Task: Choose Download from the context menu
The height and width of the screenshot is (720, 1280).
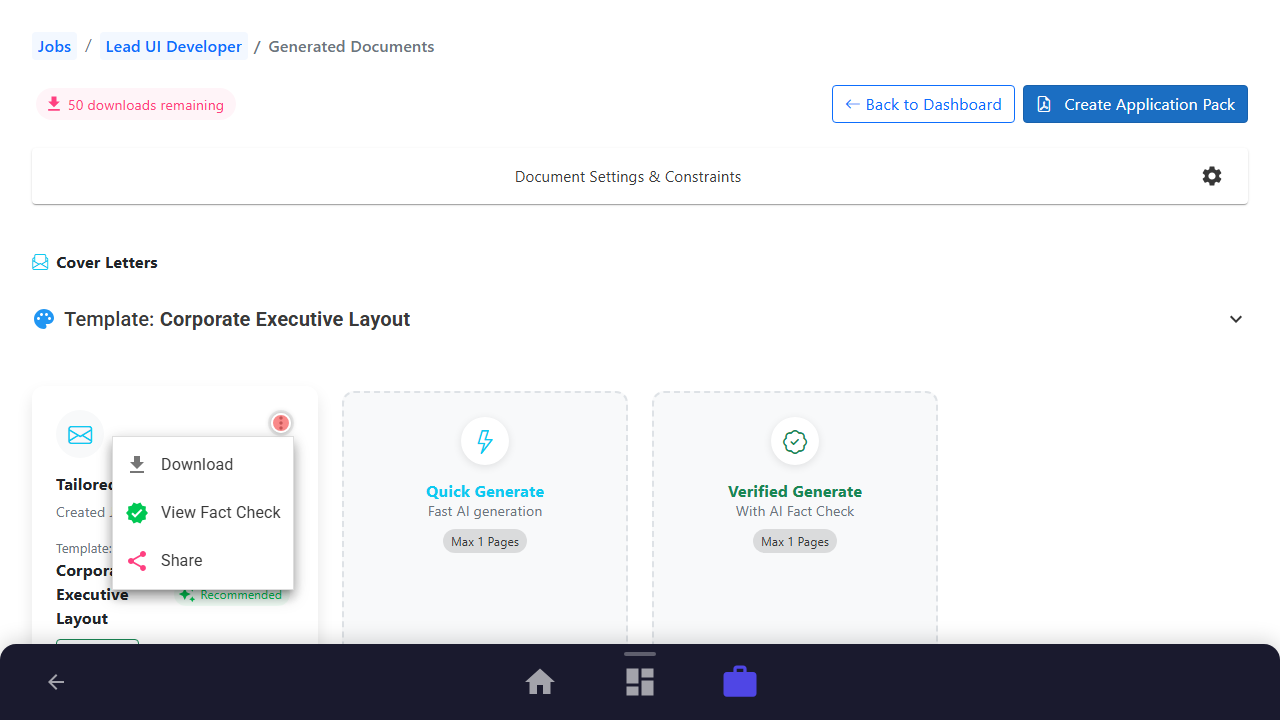Action: point(203,464)
